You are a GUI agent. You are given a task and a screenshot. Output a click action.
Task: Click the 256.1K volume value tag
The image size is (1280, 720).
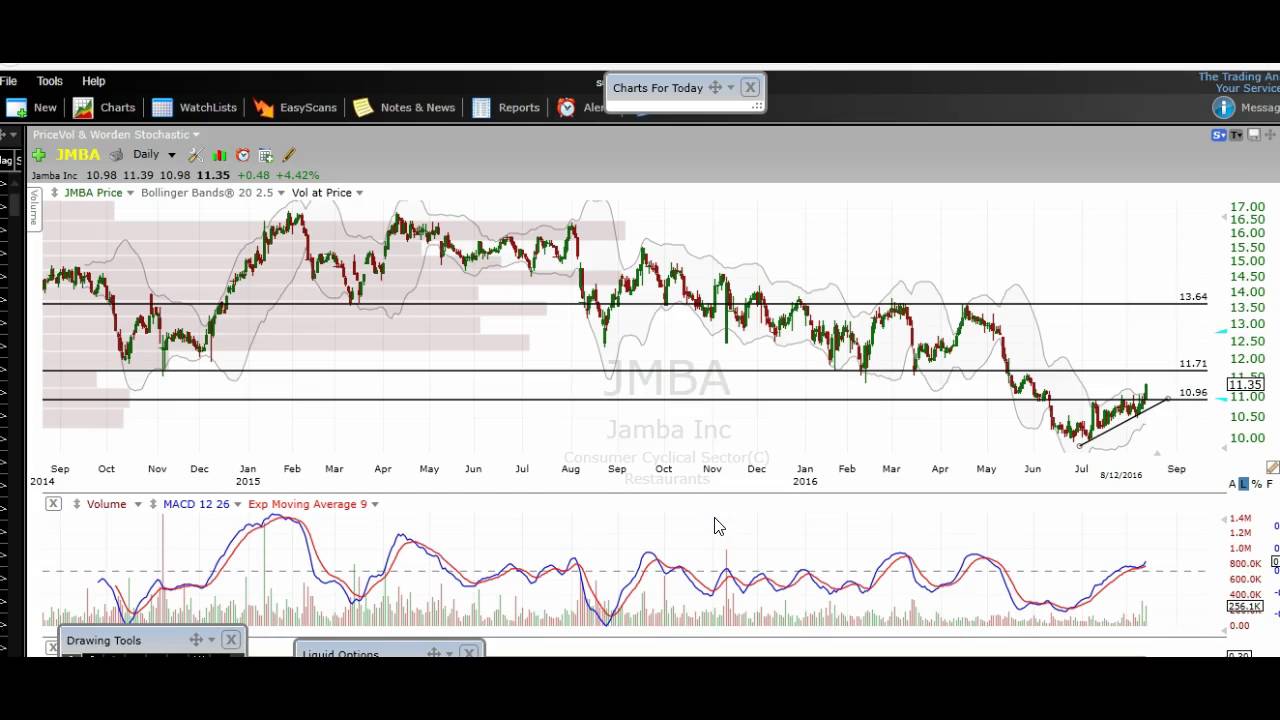click(x=1245, y=607)
